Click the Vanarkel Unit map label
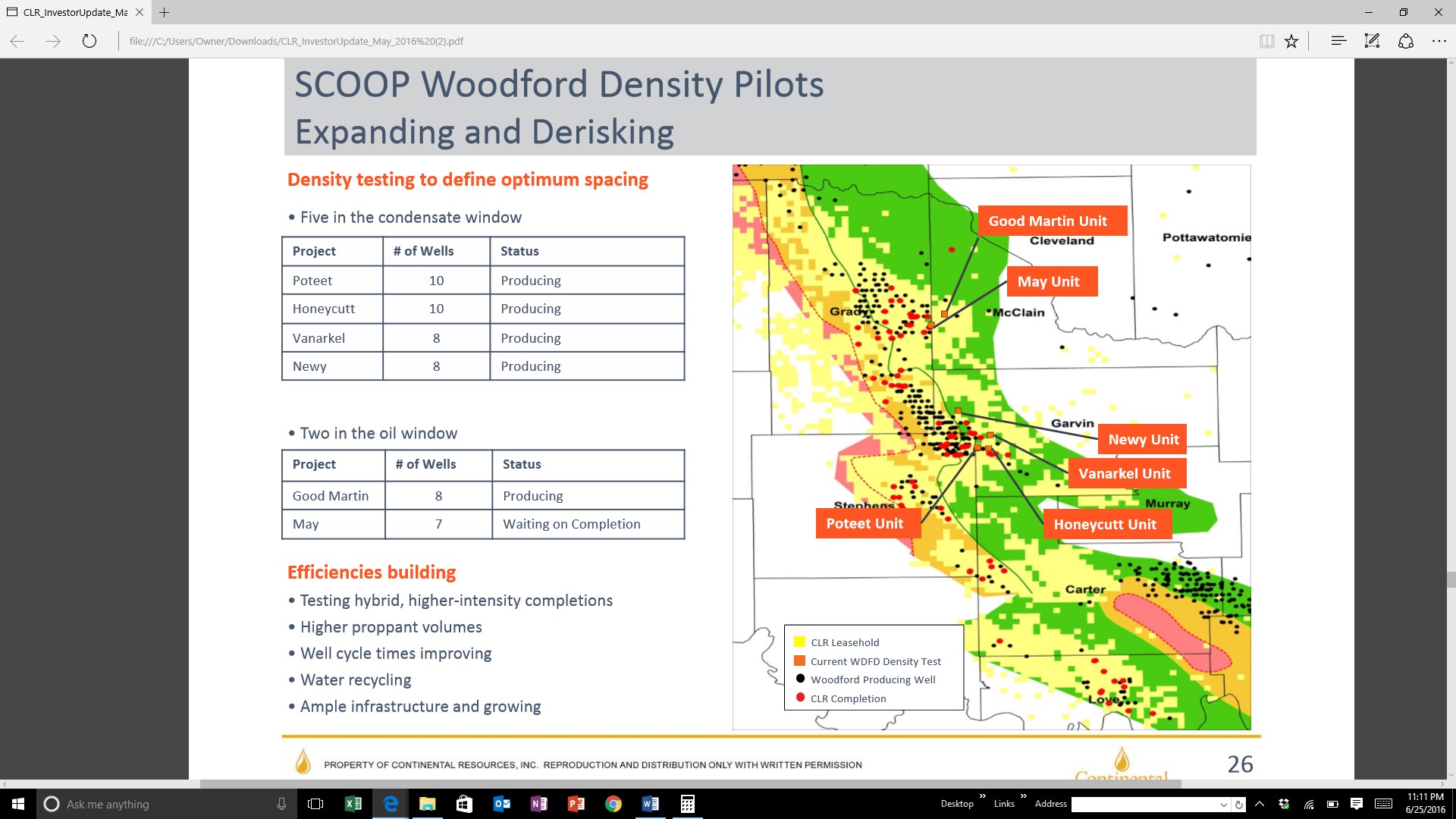Image resolution: width=1456 pixels, height=819 pixels. tap(1127, 473)
